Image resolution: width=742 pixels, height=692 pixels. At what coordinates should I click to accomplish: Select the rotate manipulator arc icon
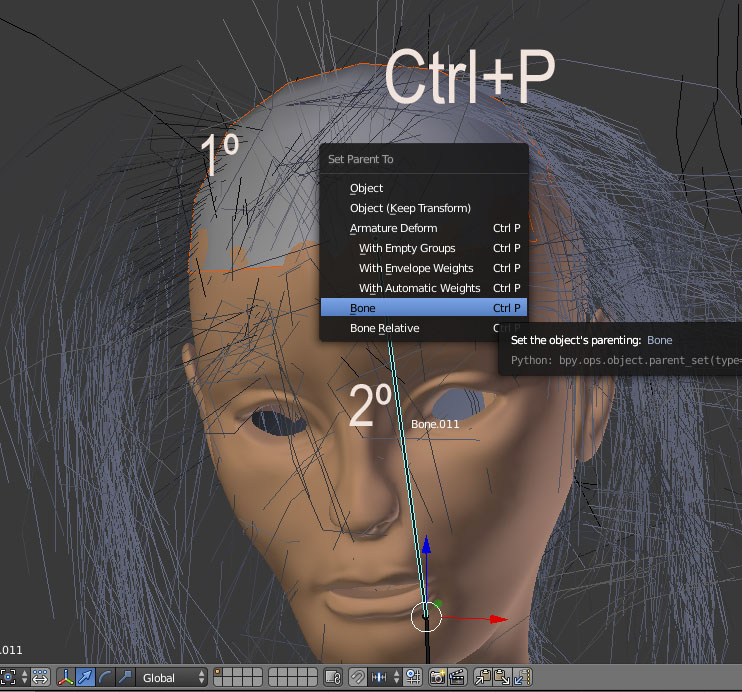tap(105, 678)
